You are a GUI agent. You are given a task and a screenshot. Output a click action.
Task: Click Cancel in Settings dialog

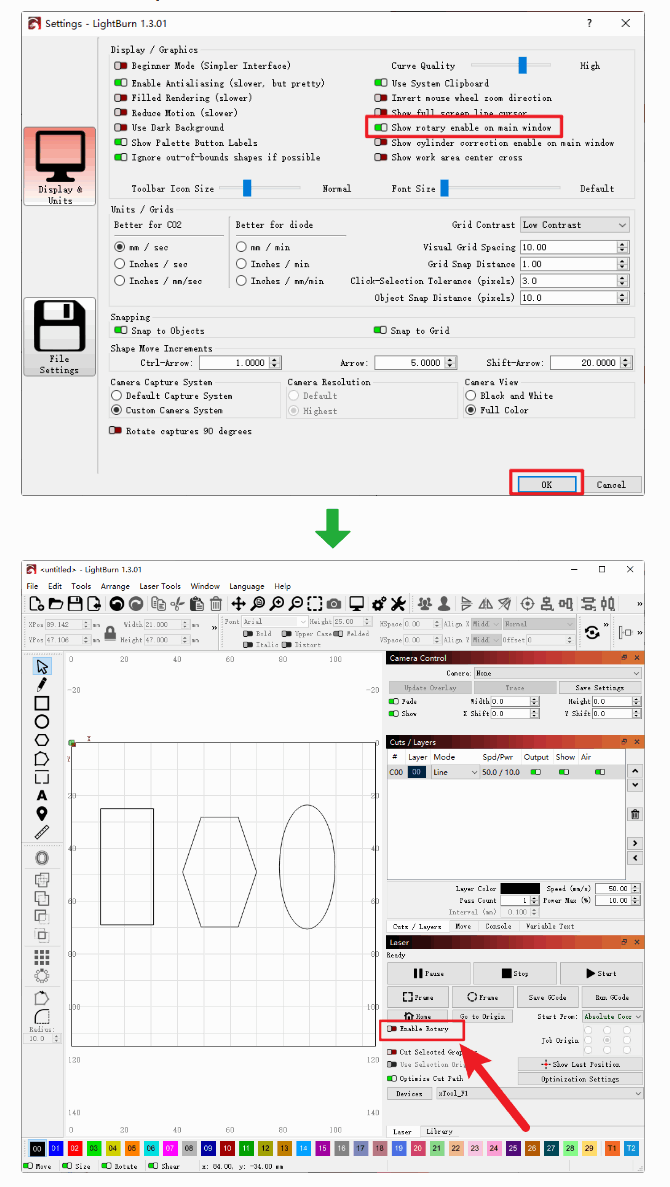point(611,484)
